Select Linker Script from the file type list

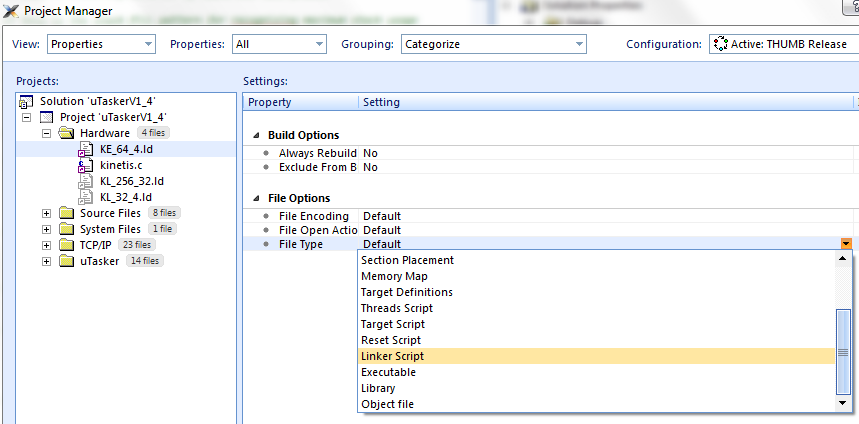pos(392,356)
